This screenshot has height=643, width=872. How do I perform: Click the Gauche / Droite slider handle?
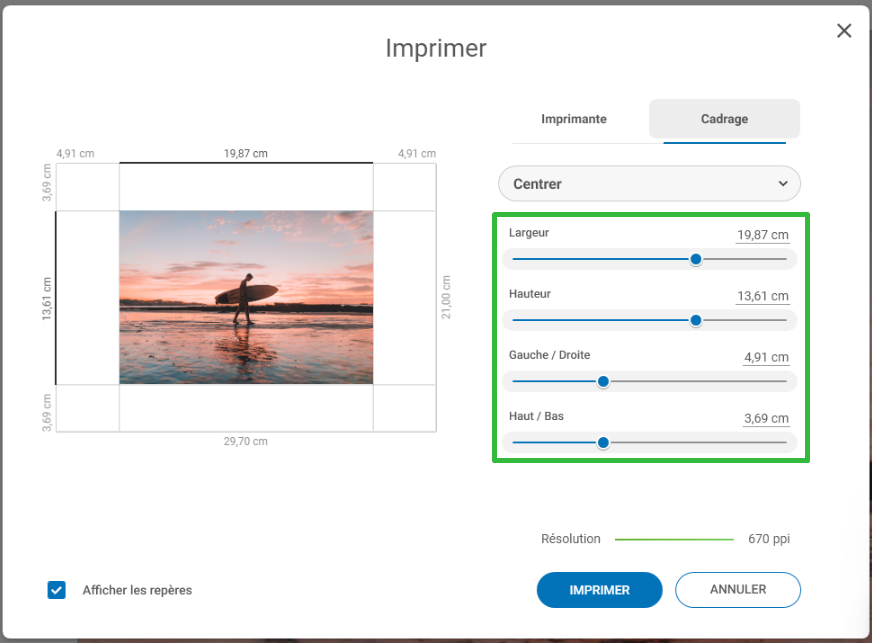coord(603,382)
